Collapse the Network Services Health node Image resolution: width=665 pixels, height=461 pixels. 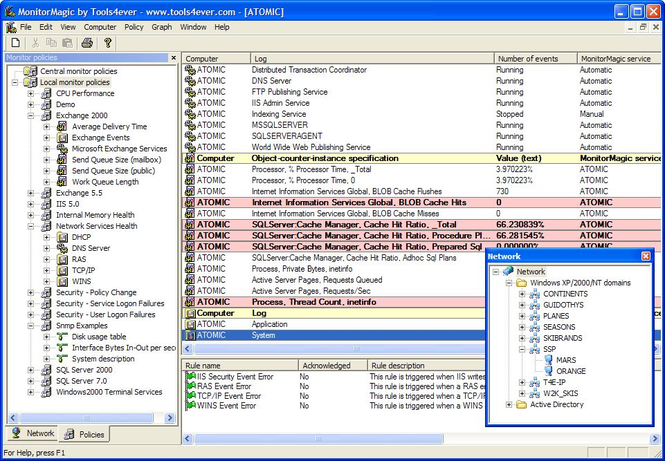(x=31, y=226)
